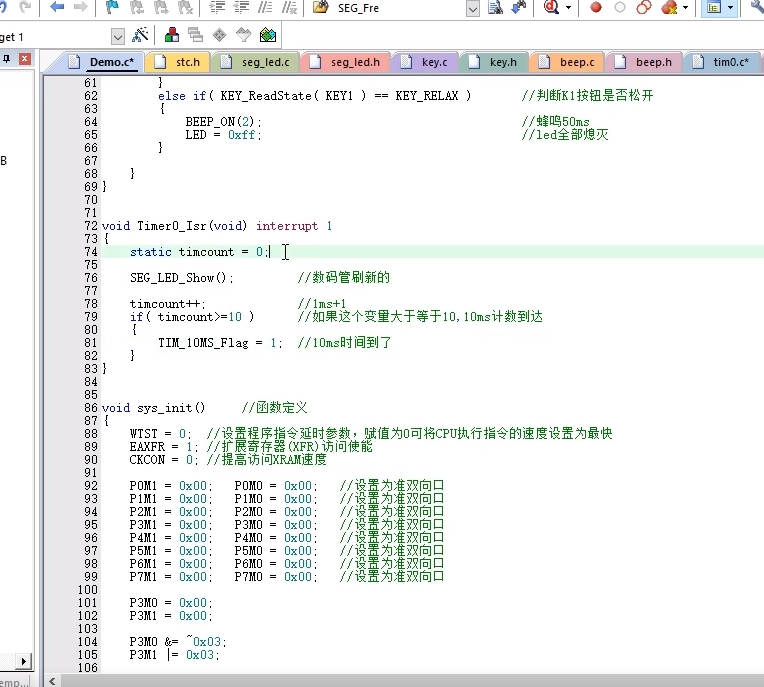
Task: Open Options for Target magic wand icon
Action: (140, 35)
